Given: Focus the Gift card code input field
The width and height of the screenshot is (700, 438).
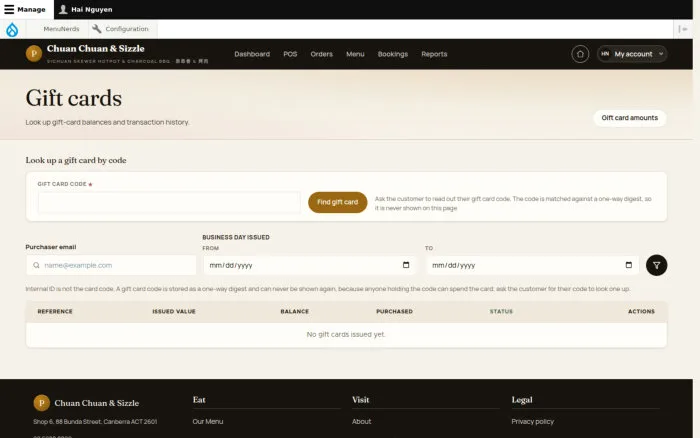Looking at the screenshot, I should (x=169, y=203).
